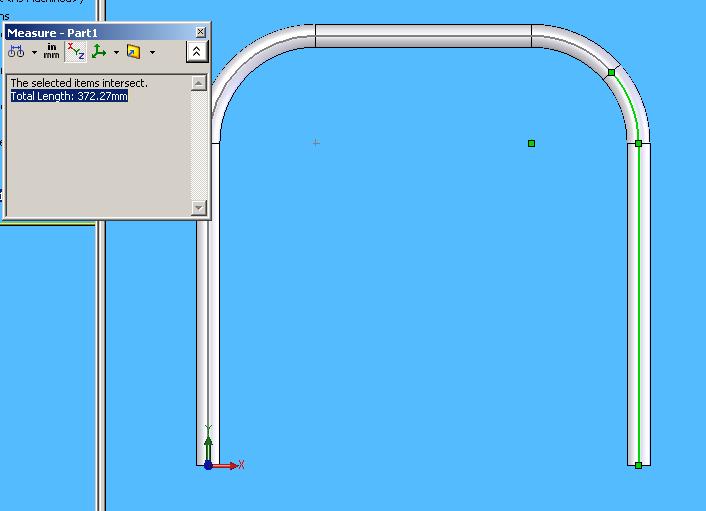Select the part origin triad at bottom left

[208, 464]
